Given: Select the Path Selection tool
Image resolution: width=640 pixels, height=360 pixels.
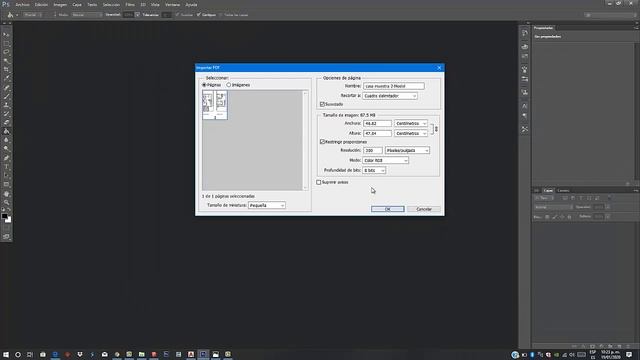Looking at the screenshot, I should coord(6,176).
